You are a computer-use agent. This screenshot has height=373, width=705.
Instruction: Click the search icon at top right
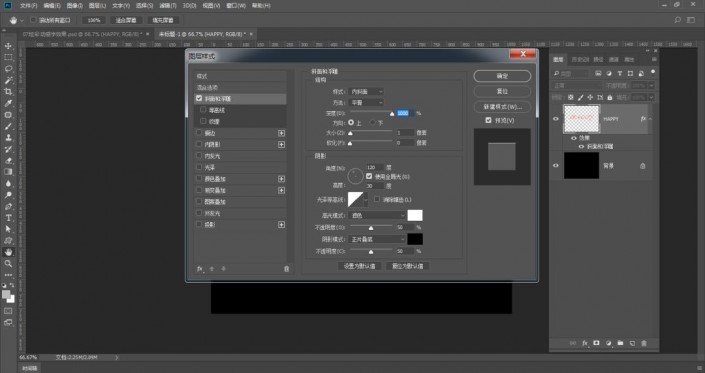pos(677,20)
